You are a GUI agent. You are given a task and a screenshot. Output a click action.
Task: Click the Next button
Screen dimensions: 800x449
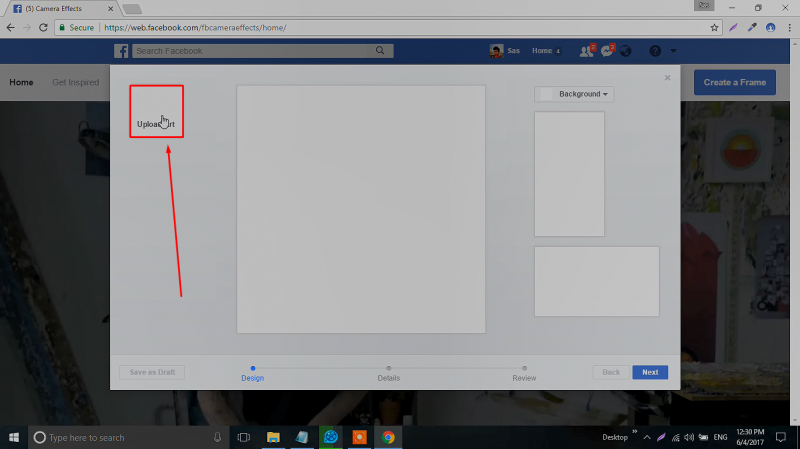pos(650,372)
